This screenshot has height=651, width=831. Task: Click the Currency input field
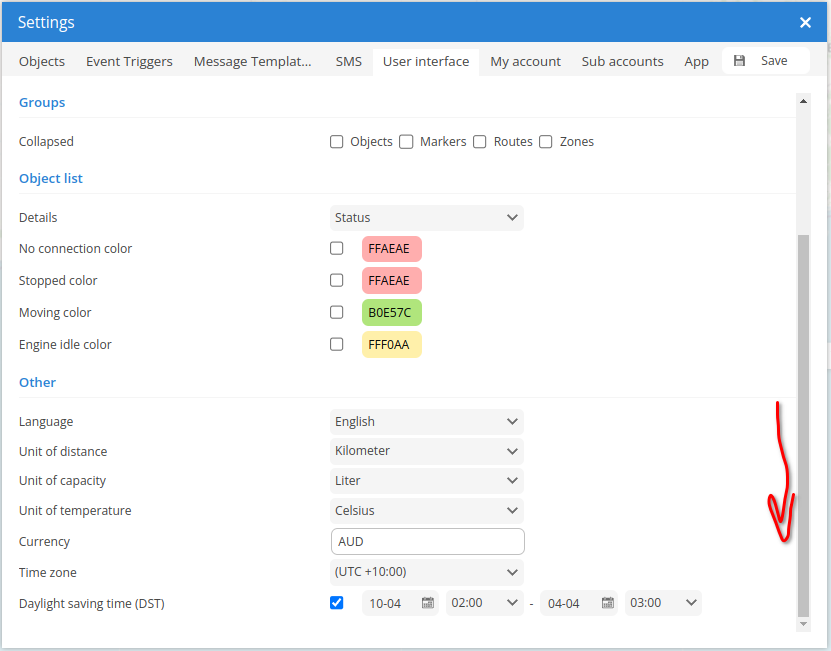(x=427, y=541)
